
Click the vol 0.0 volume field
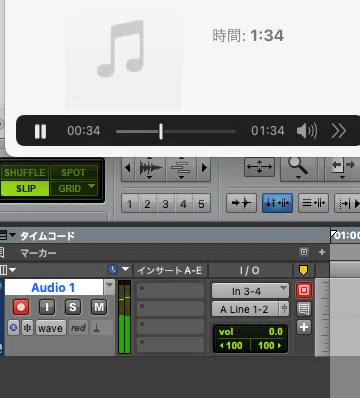[x=250, y=332]
